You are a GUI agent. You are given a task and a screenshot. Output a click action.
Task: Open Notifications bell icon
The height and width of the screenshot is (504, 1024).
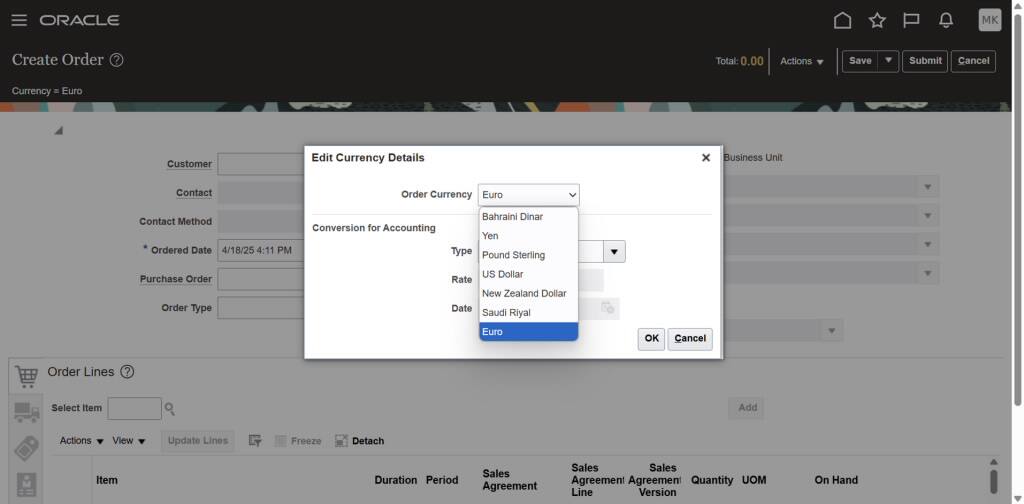[x=946, y=21]
